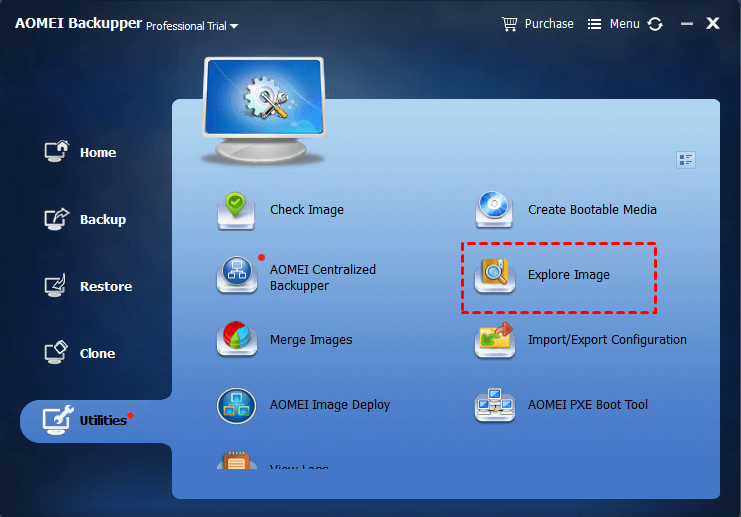Click the AOMEI Backupper title text
The width and height of the screenshot is (741, 517).
tap(78, 23)
